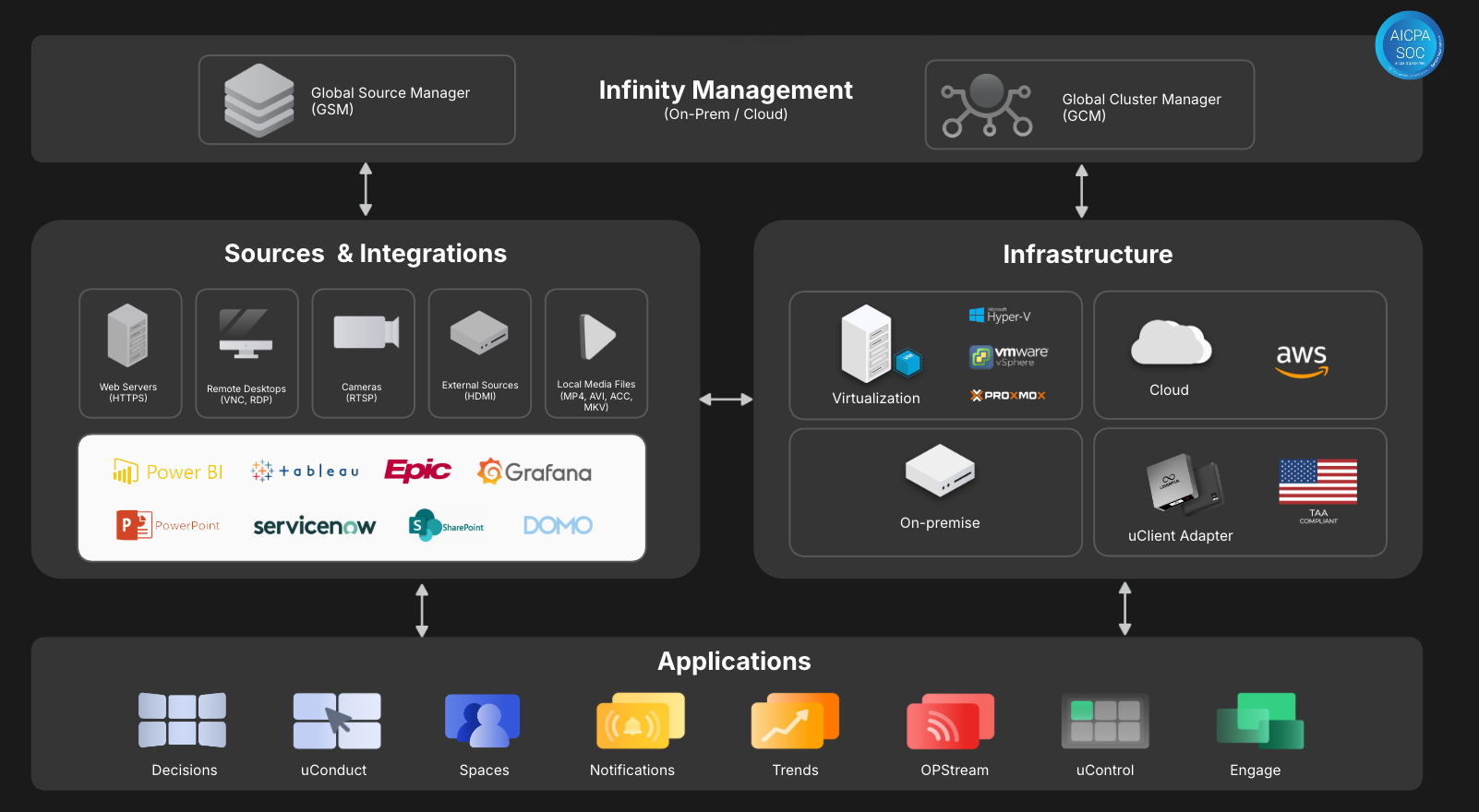Open the Trends application icon

(x=795, y=721)
